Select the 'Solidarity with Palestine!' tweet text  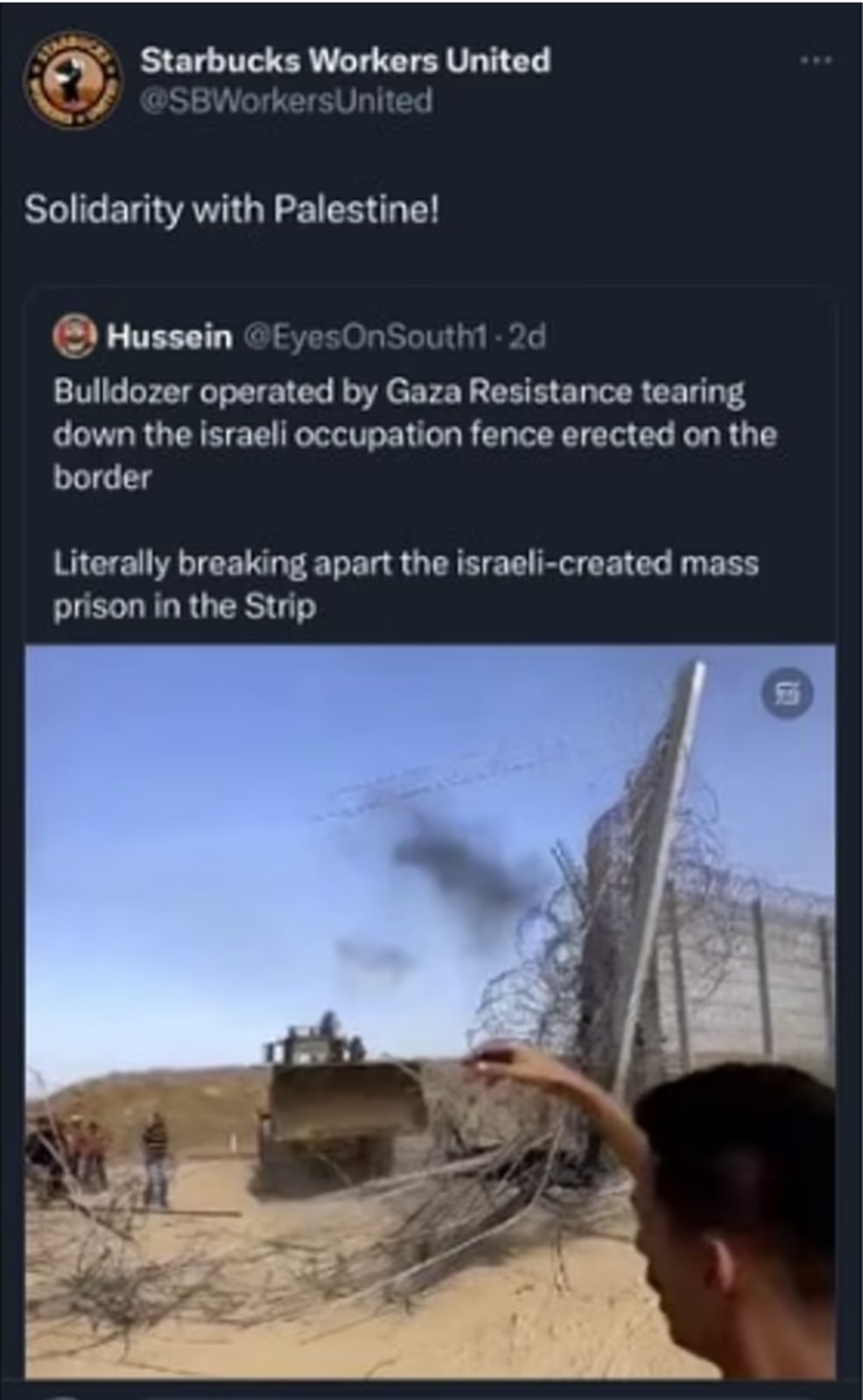tap(232, 210)
